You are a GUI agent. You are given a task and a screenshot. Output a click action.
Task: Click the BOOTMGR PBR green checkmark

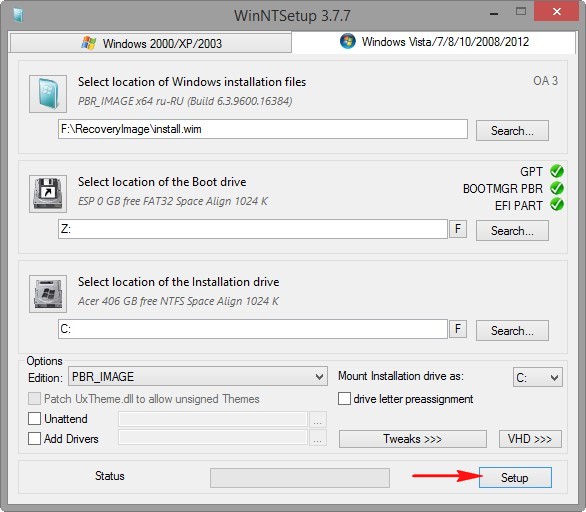click(557, 188)
